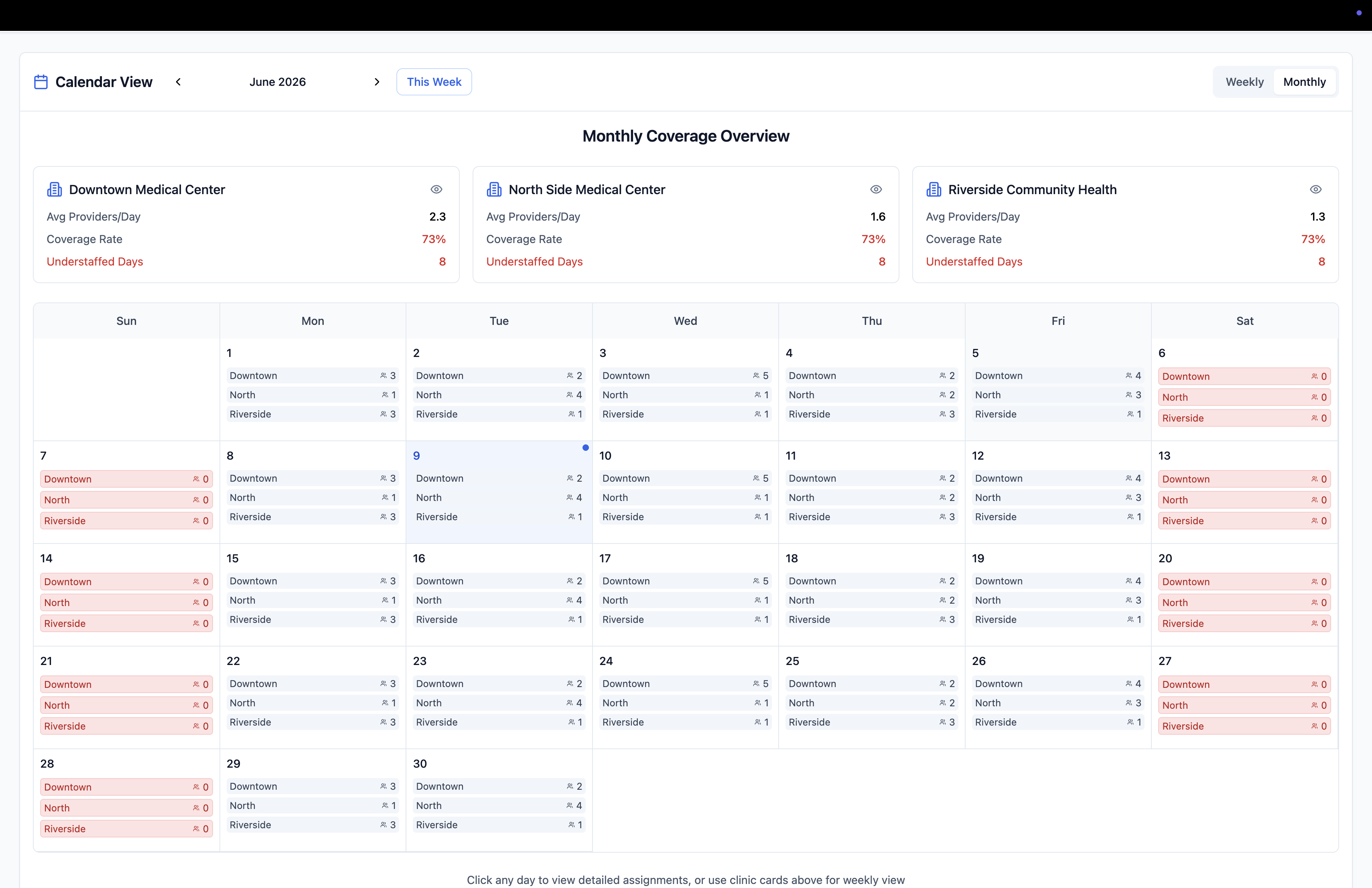This screenshot has height=888, width=1372.
Task: Open highlighted day 9 in the calendar
Action: click(499, 492)
